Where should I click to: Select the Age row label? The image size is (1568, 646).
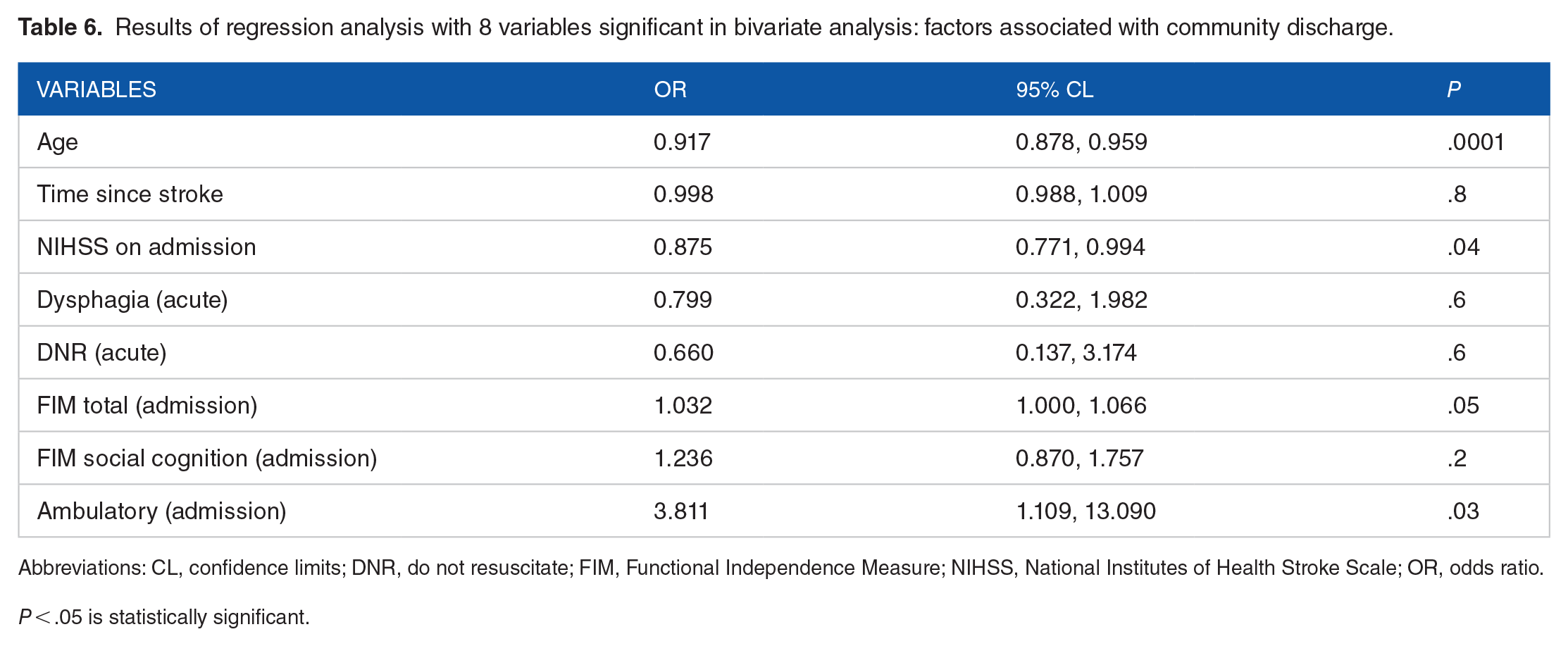coord(57,142)
